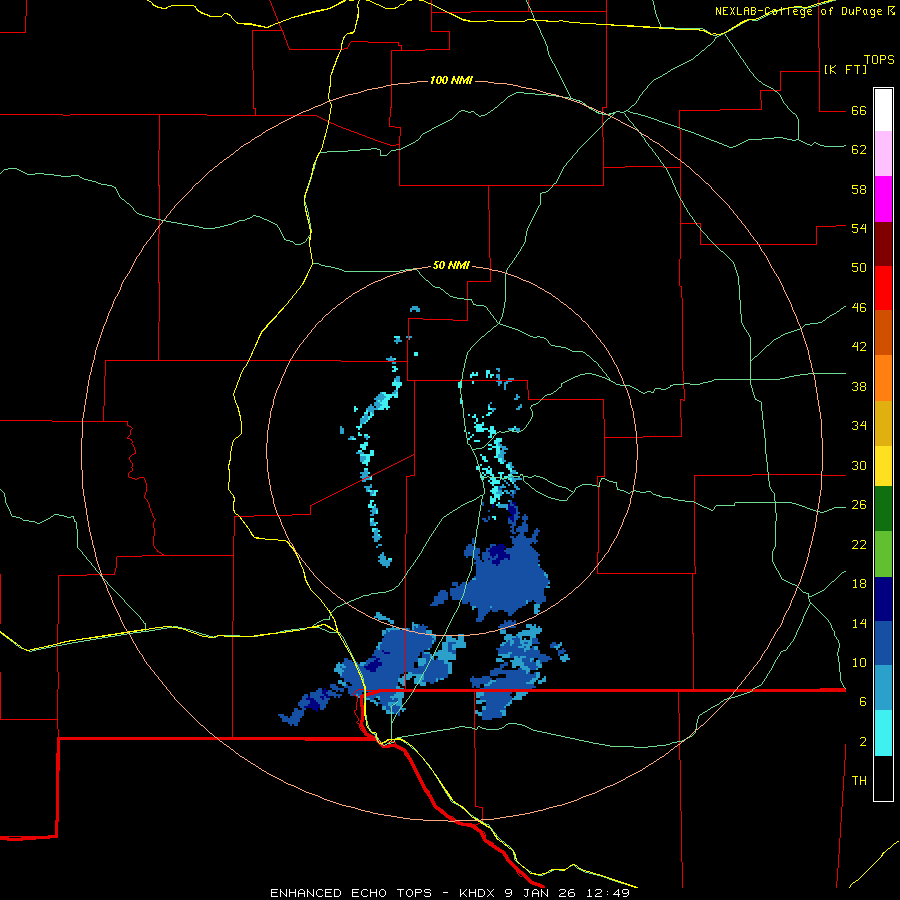Image resolution: width=900 pixels, height=900 pixels.
Task: Click the magenta legend swatch
Action: (x=883, y=199)
